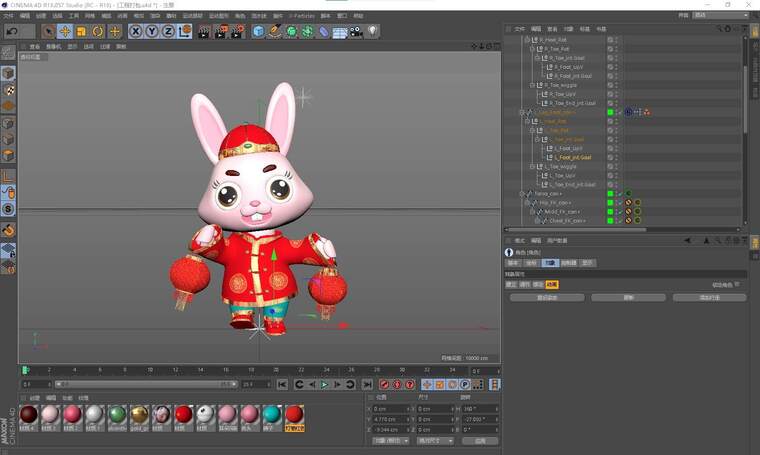Screen dimensions: 760x455
Task: Click the red Record Active Objects button
Action: [384, 384]
